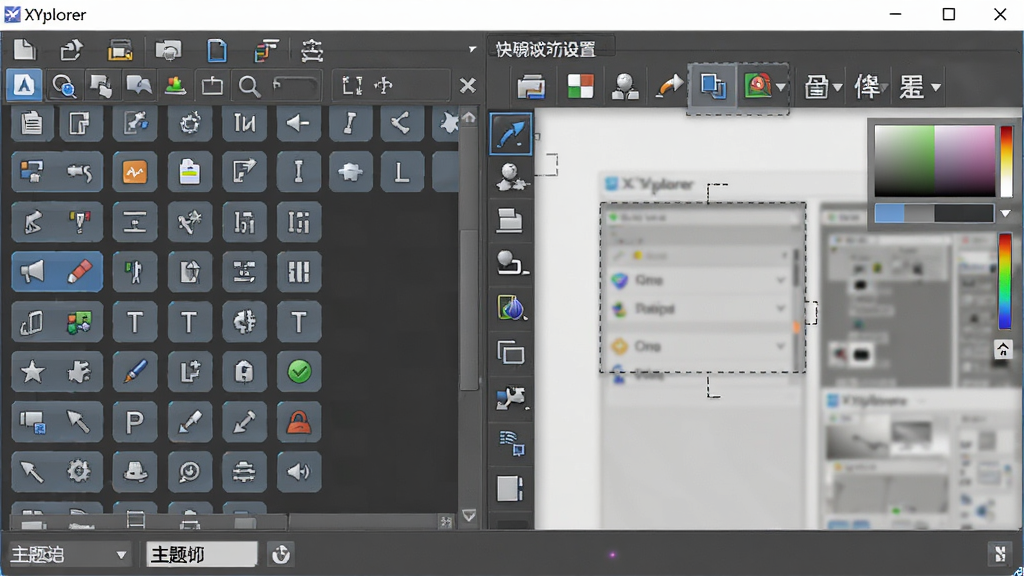Click the dark gray swatch under the gradient
Screen dimensions: 1024x576
point(964,214)
